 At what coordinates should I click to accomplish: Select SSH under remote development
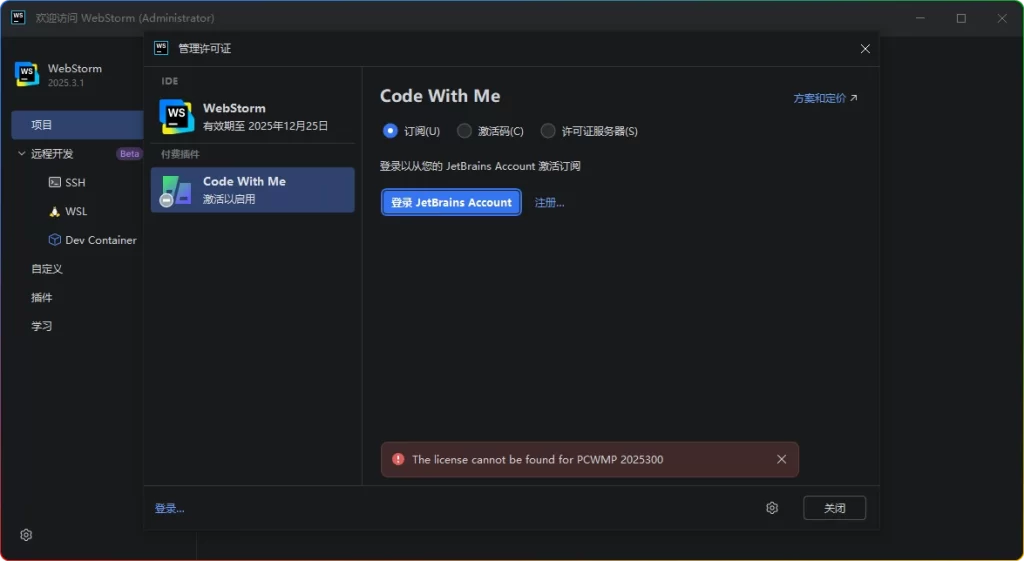coord(77,182)
